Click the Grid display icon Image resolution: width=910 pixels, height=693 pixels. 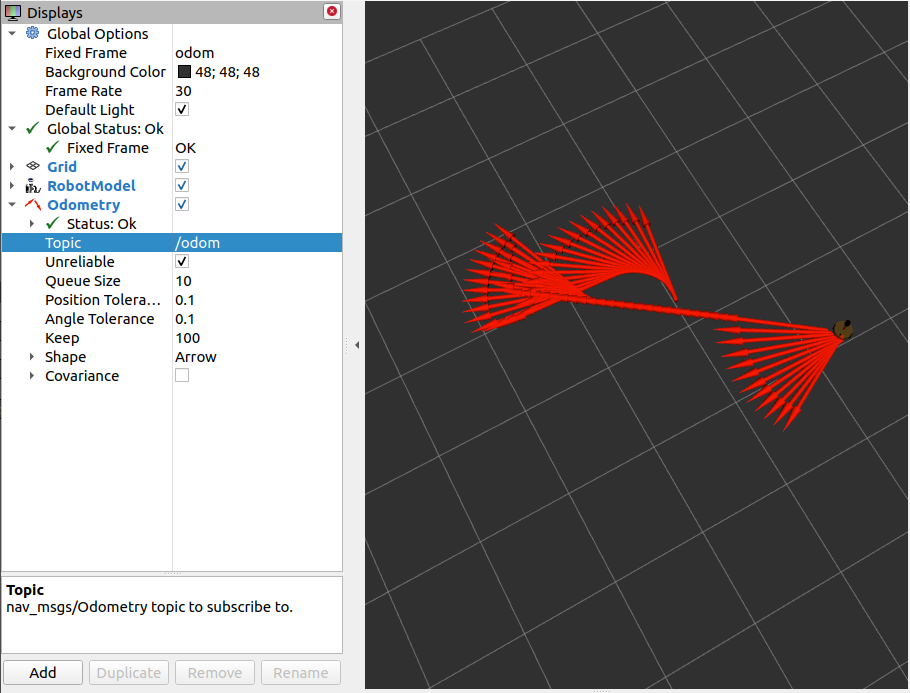(32, 167)
